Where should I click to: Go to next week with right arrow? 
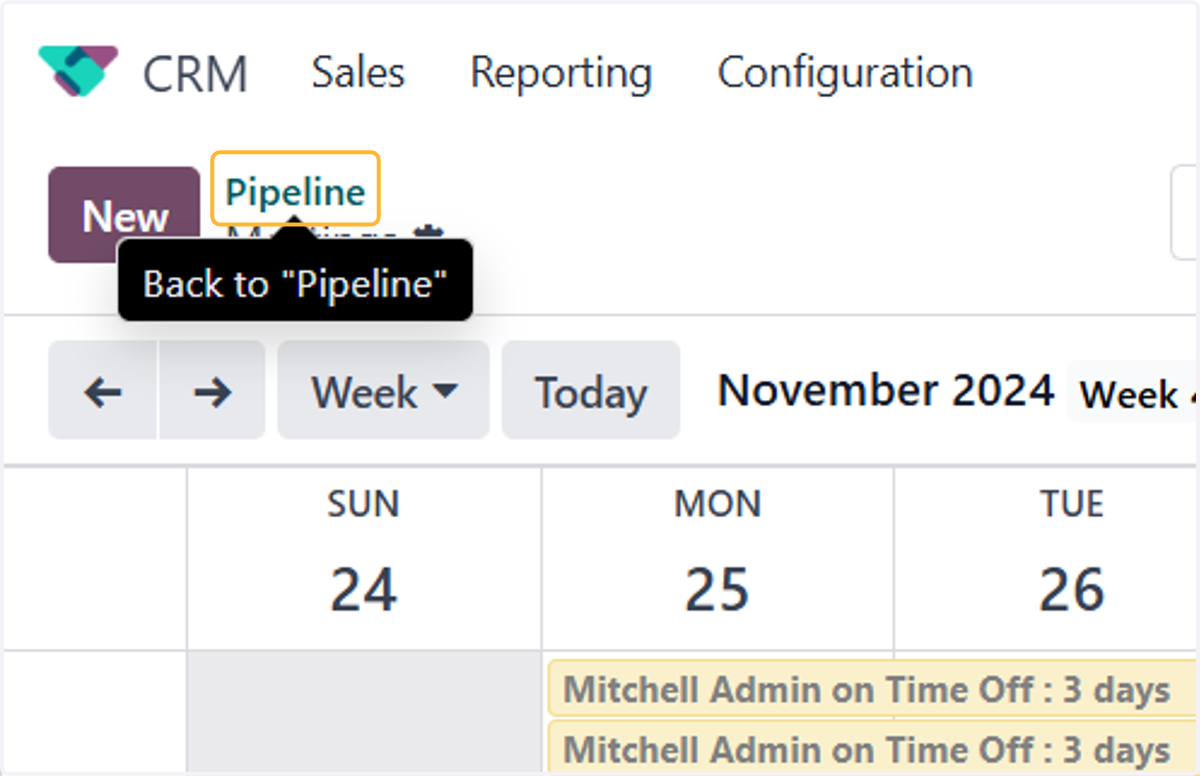[212, 390]
